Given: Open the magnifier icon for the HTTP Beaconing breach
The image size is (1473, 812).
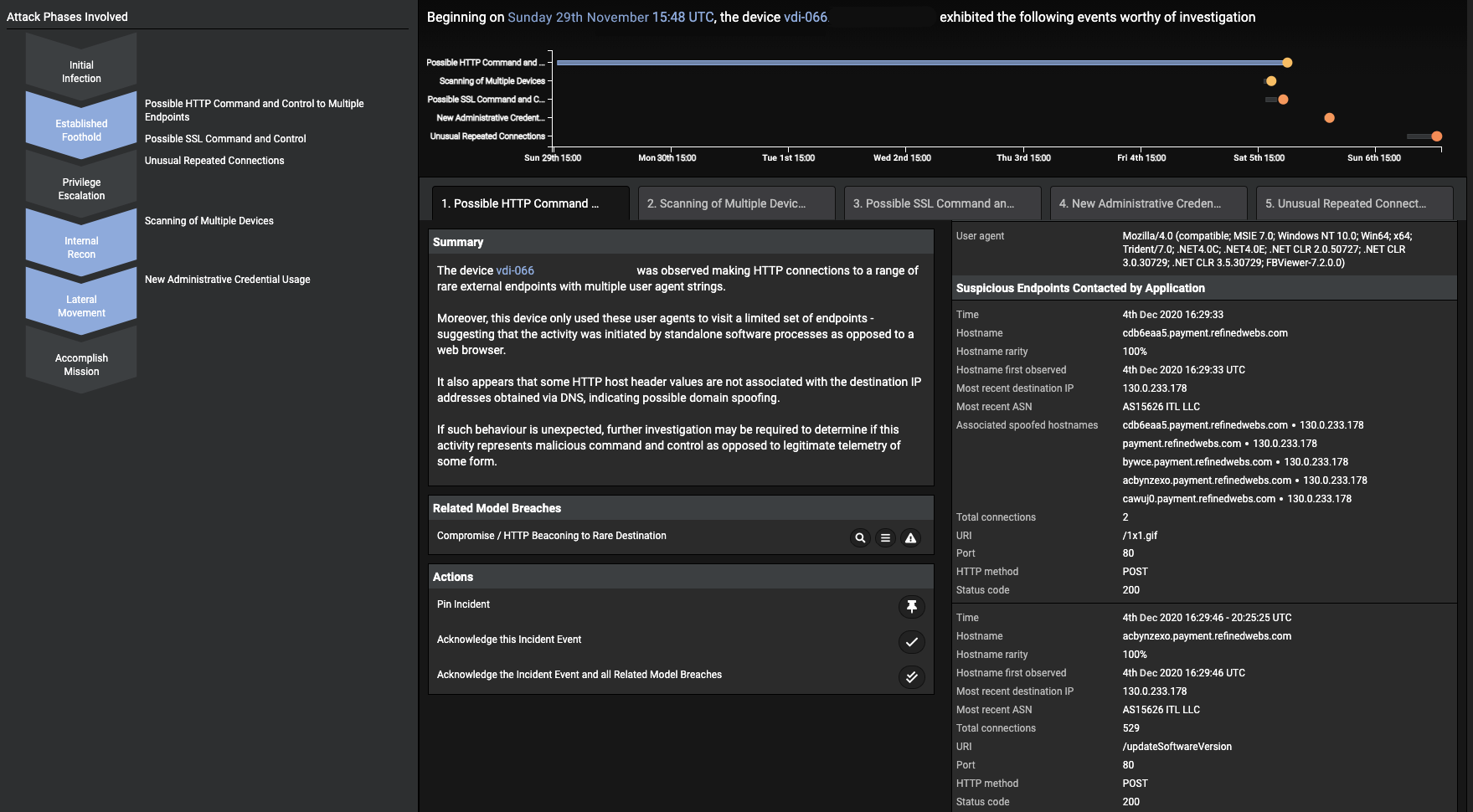Looking at the screenshot, I should click(x=860, y=538).
